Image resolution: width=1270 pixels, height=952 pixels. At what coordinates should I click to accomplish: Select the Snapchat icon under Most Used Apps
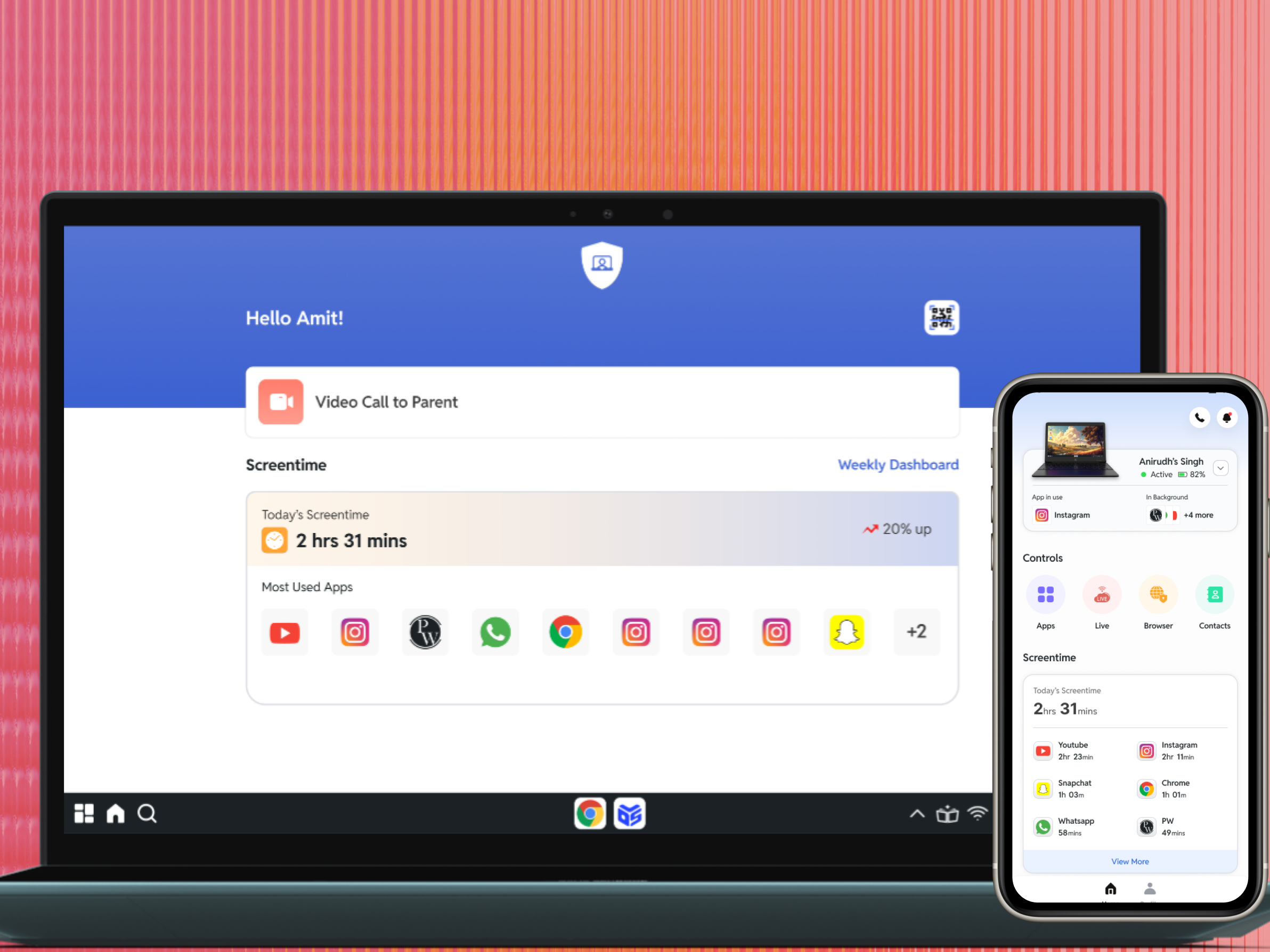[x=847, y=632]
